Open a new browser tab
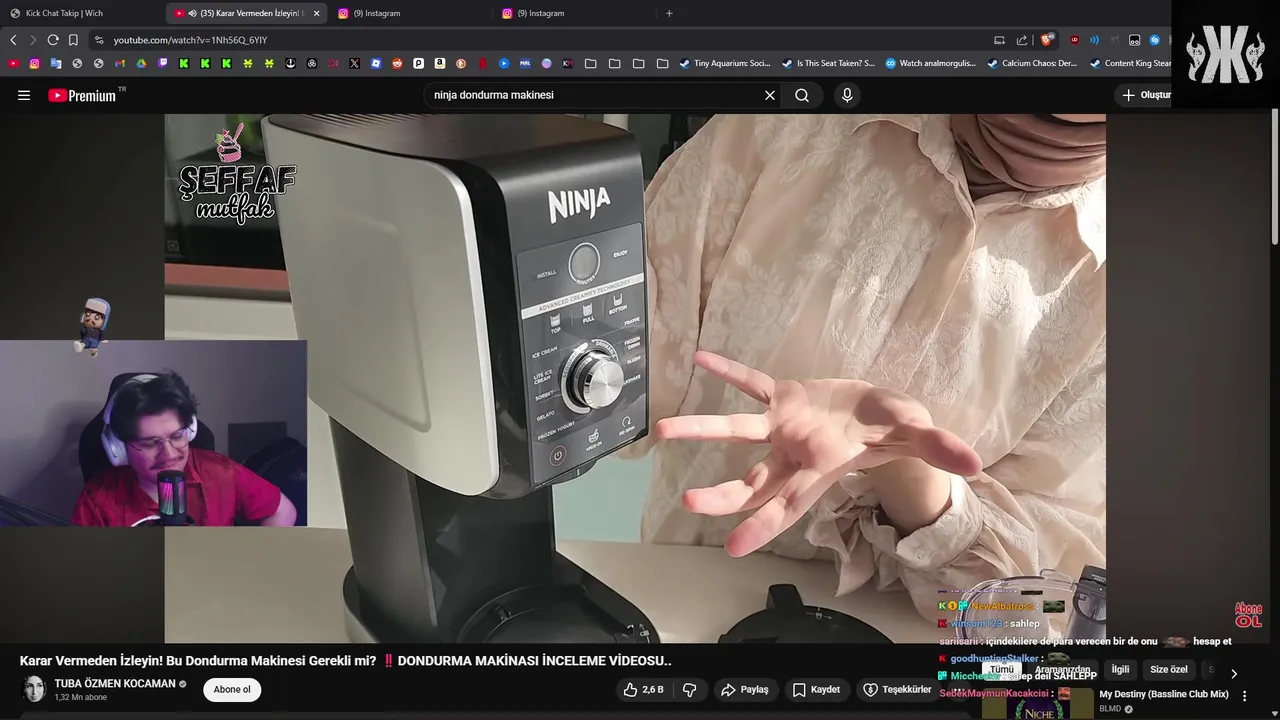Screen dimensions: 1280x720 click(669, 13)
